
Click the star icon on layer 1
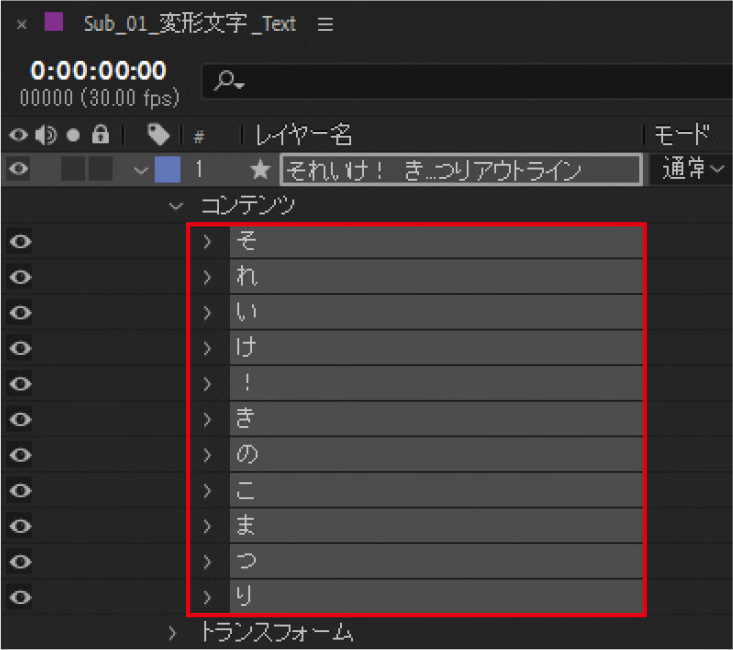pyautogui.click(x=262, y=170)
